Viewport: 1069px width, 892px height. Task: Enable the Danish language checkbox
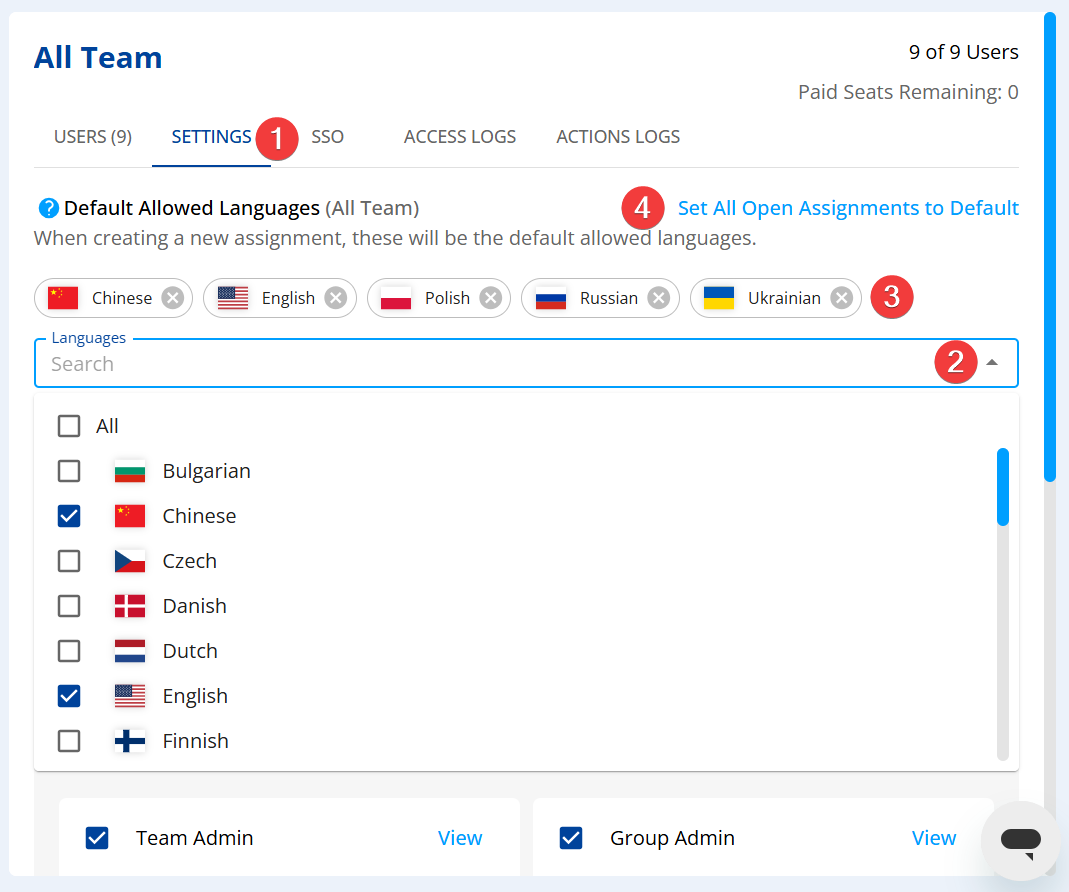(x=69, y=606)
